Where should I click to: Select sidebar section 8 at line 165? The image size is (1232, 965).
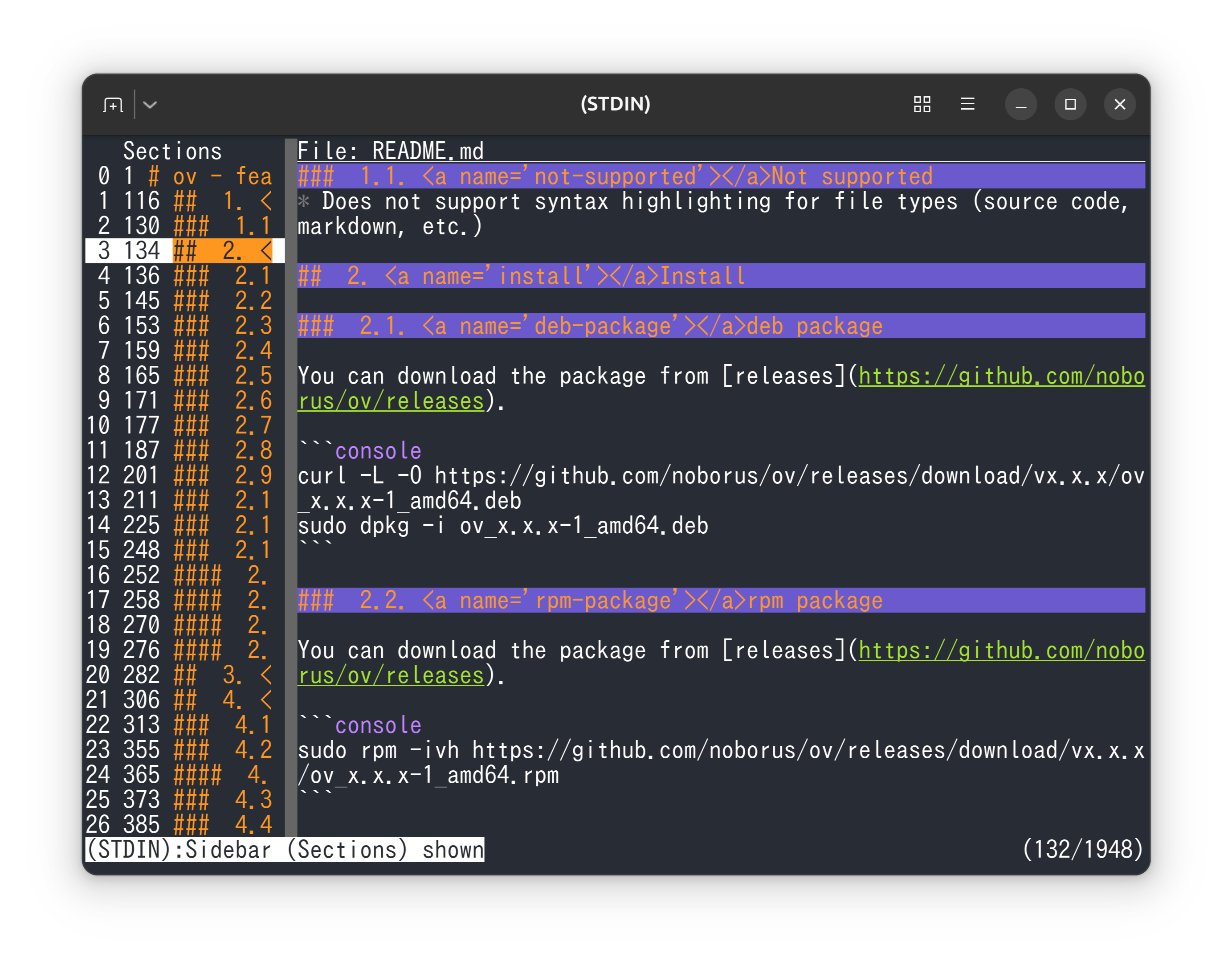click(185, 376)
